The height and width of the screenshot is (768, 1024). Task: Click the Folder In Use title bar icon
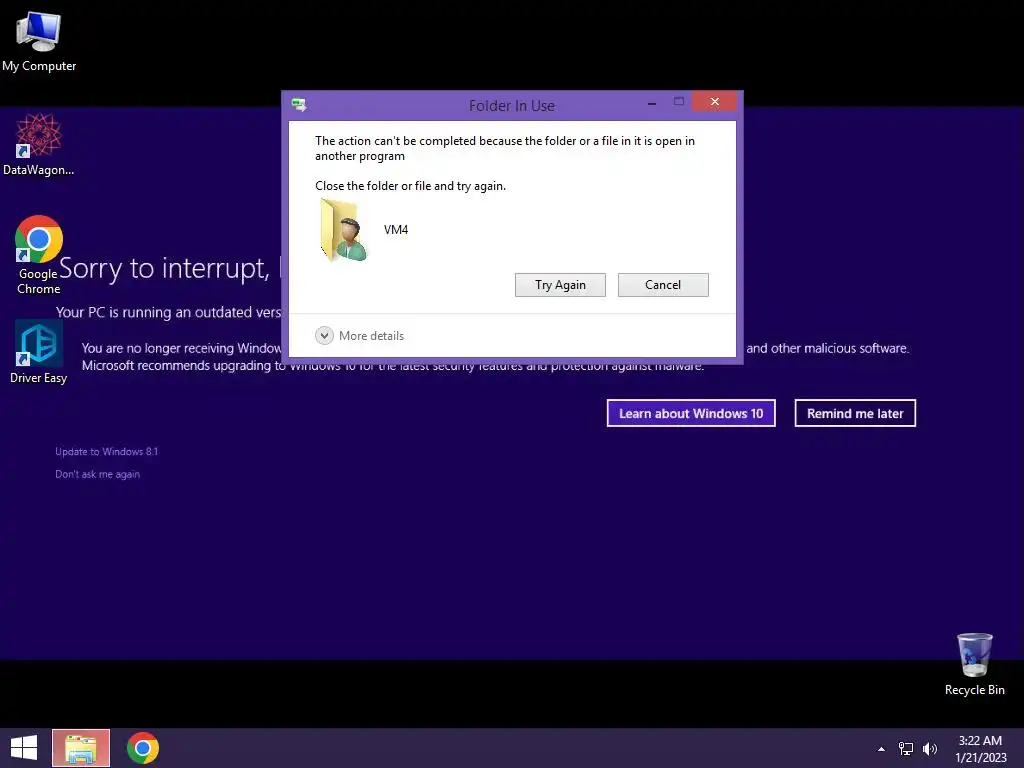tap(299, 104)
